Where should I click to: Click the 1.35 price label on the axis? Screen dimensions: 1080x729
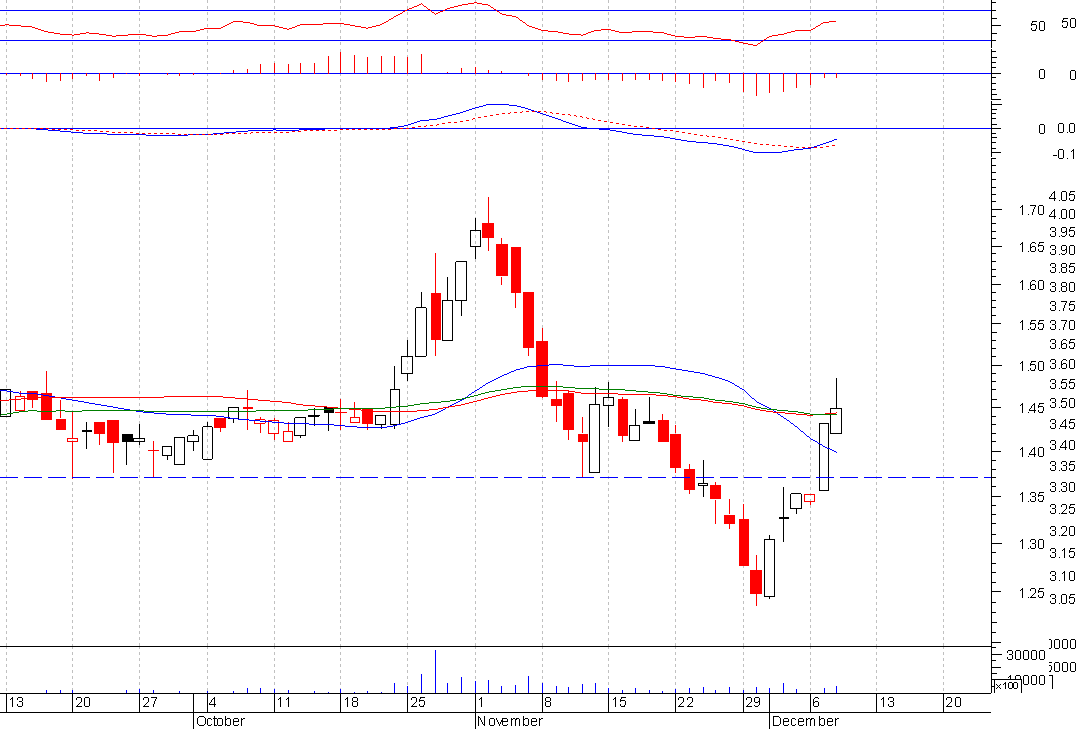click(x=1032, y=497)
